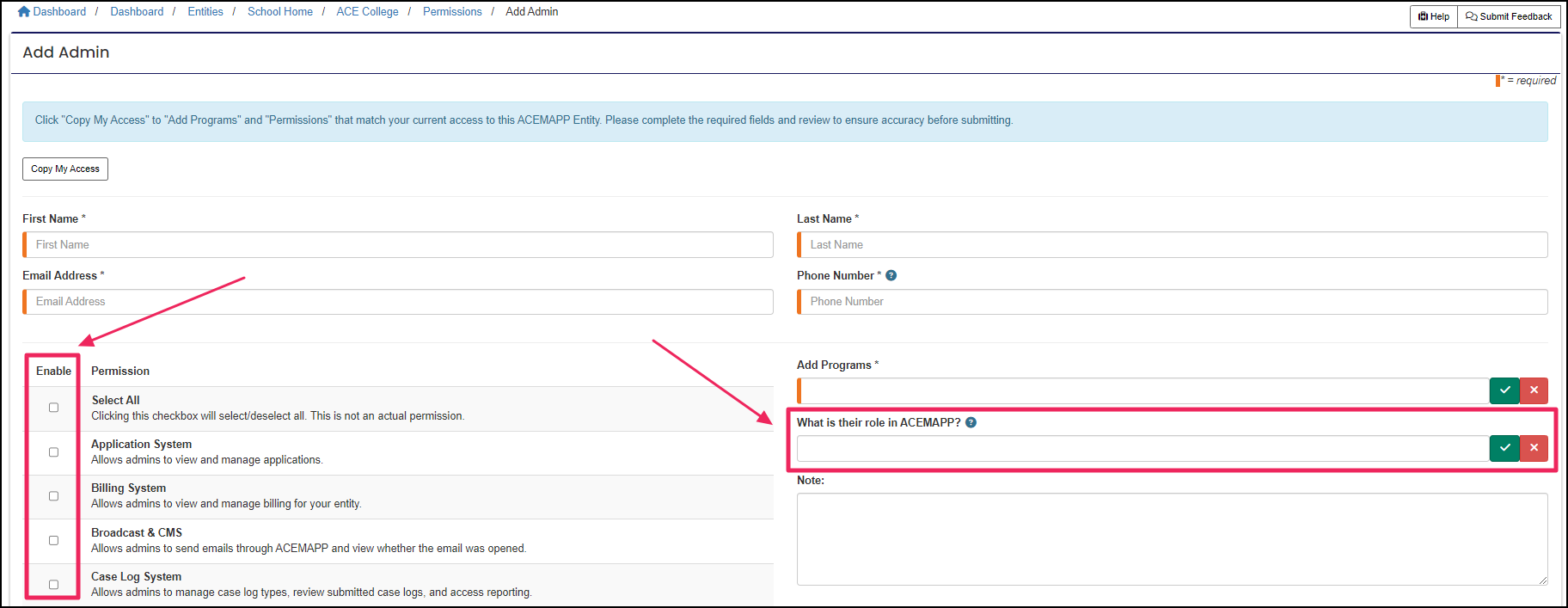Go to the second Dashboard breadcrumb link
Image resolution: width=1568 pixels, height=608 pixels.
pyautogui.click(x=137, y=12)
